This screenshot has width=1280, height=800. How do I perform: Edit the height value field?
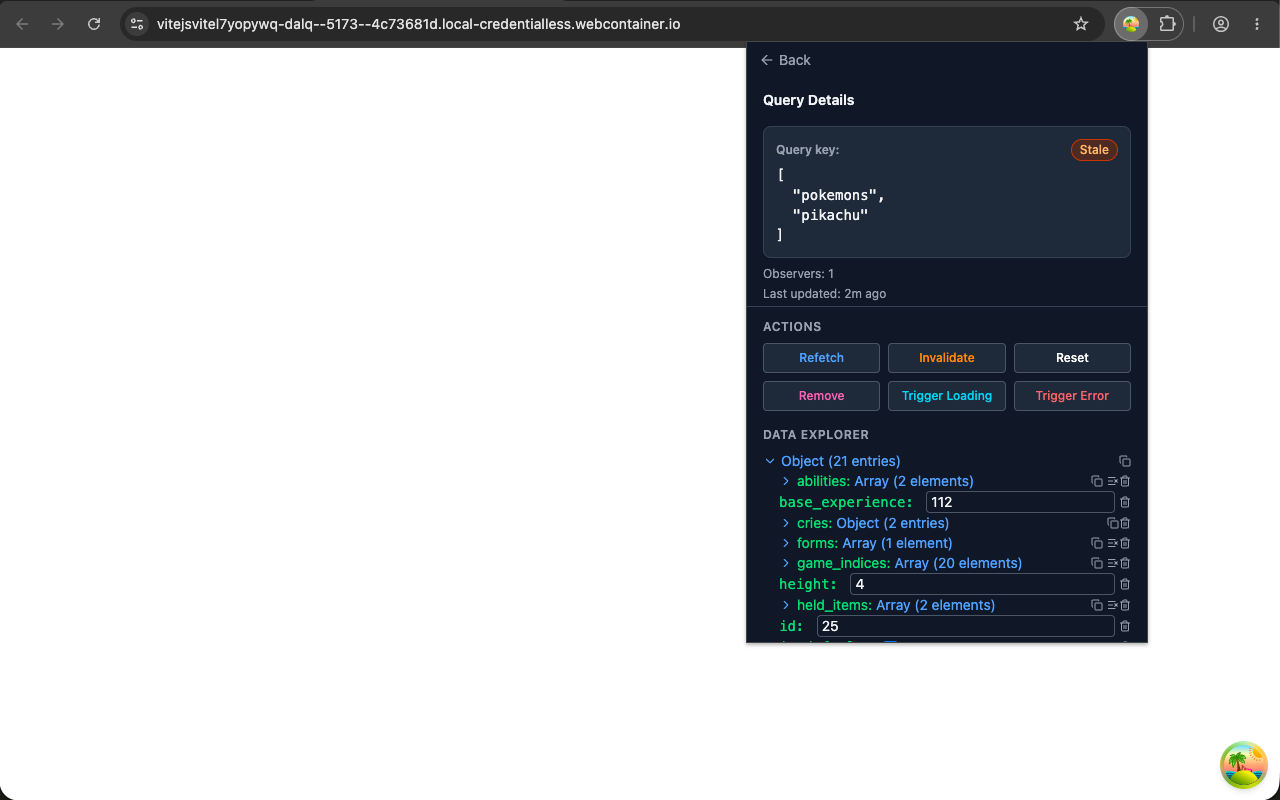coord(982,584)
